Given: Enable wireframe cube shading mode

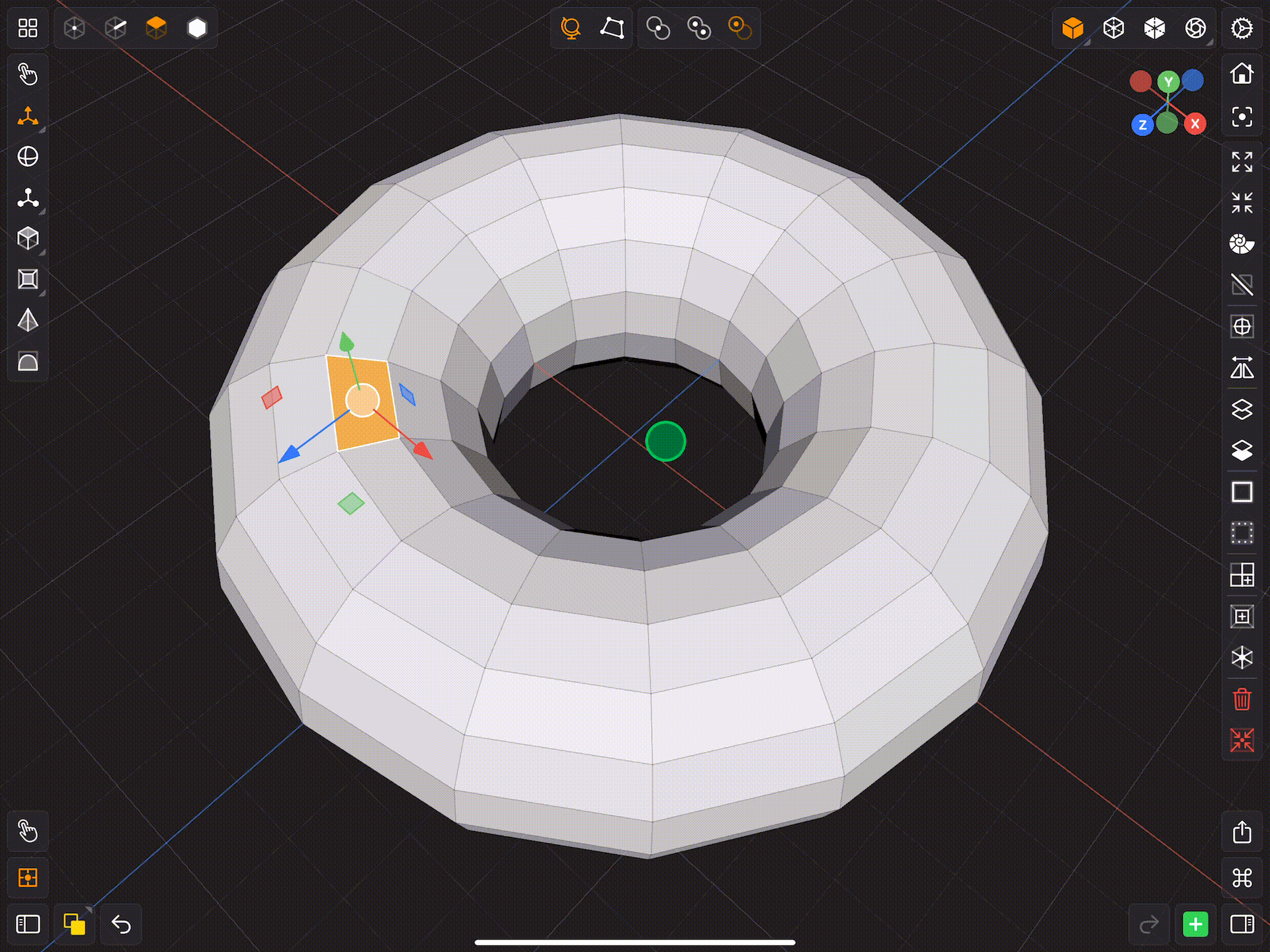Looking at the screenshot, I should (x=1114, y=28).
